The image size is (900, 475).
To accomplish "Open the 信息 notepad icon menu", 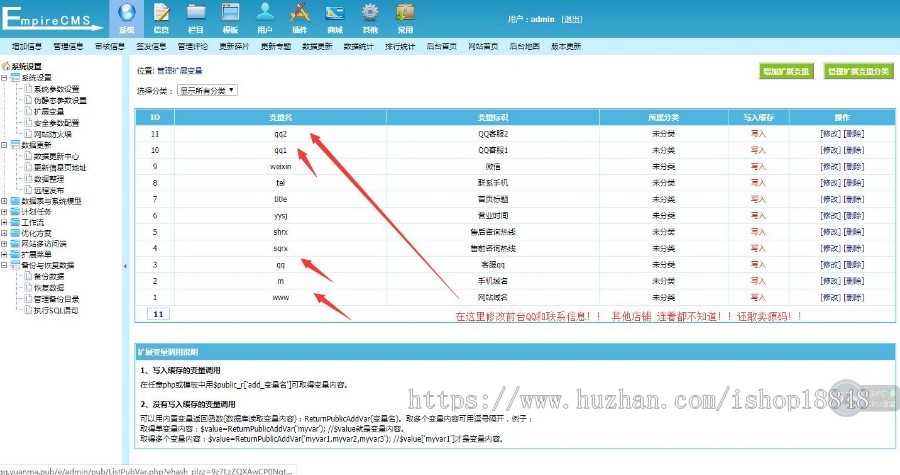I will [161, 18].
